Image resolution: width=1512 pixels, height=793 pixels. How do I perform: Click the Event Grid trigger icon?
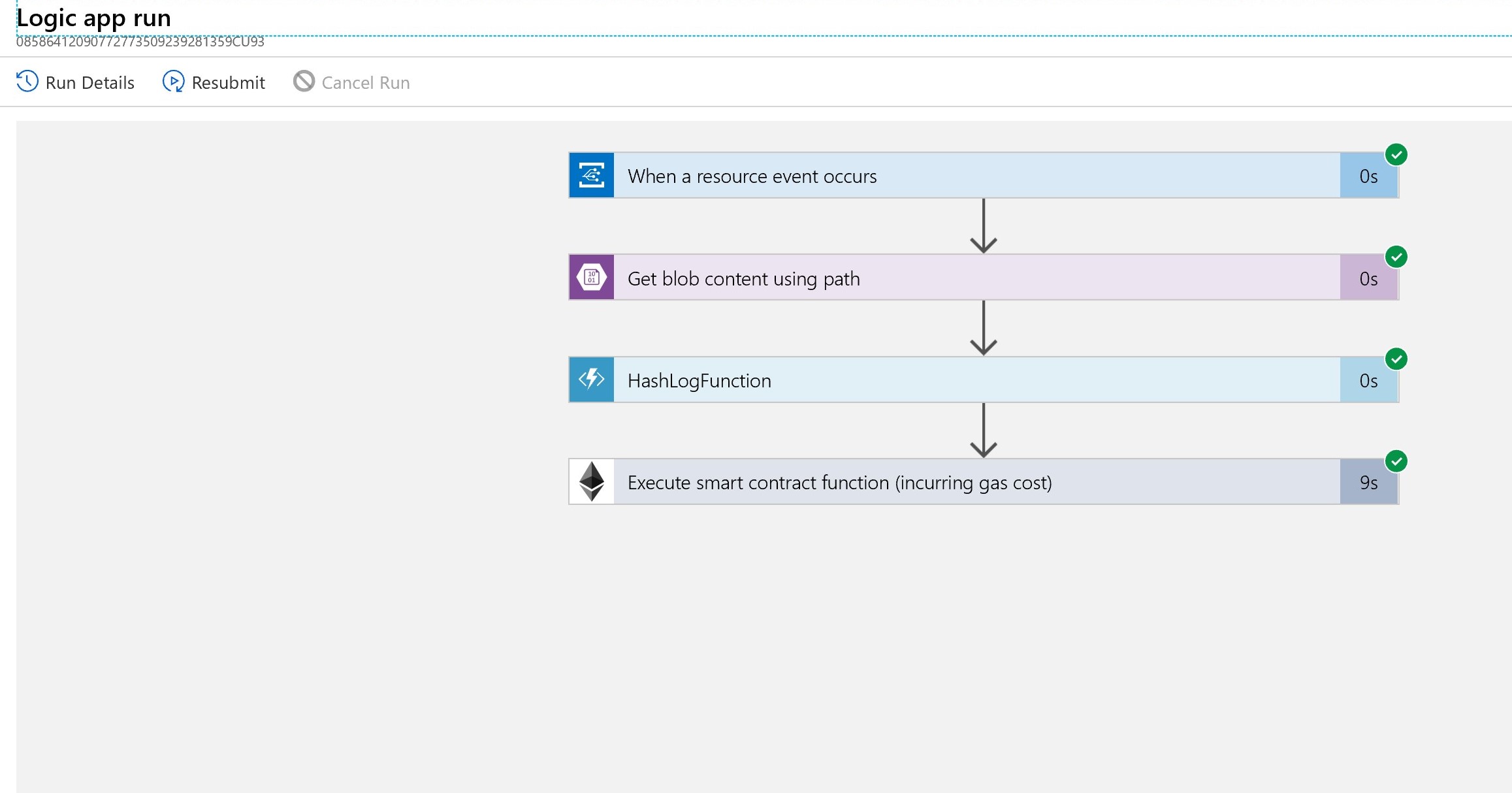point(591,175)
